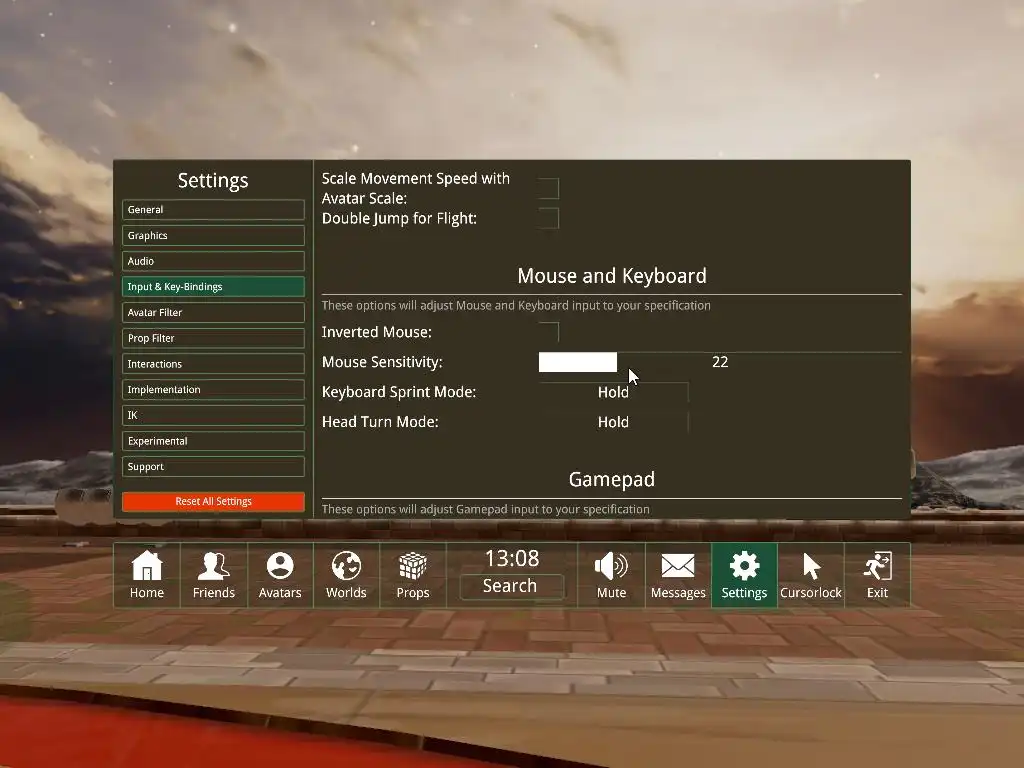Switch to Interactions settings

[213, 364]
